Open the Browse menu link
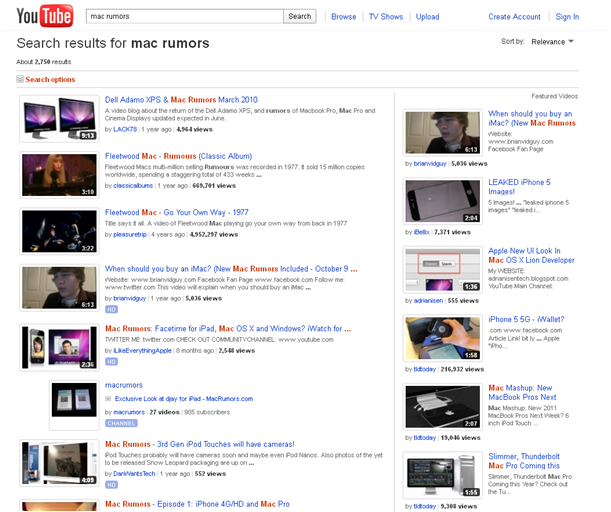The width and height of the screenshot is (611, 512). coord(343,17)
